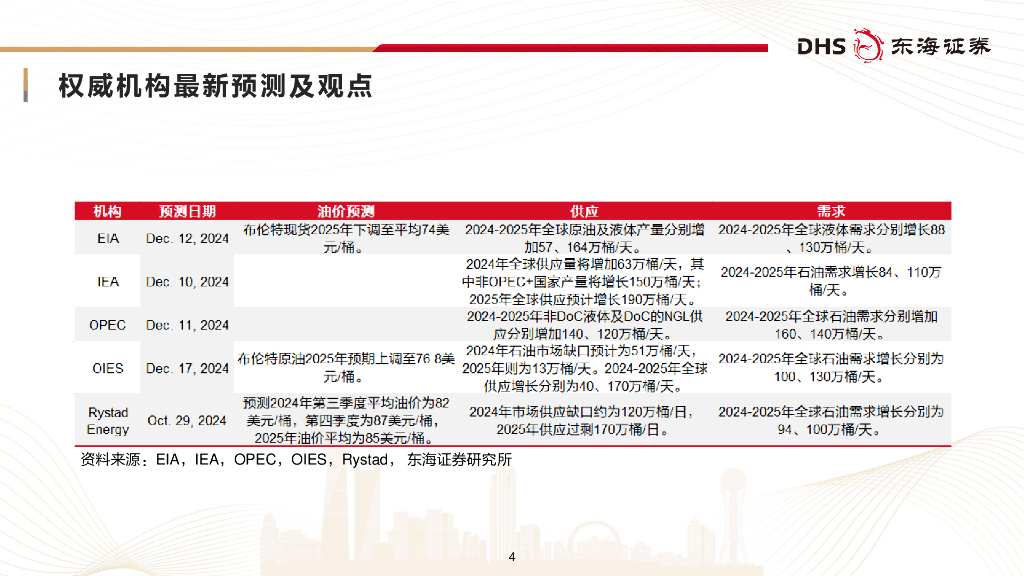
Task: Select IEA supply cell mentioning 非OPEC+国家
Action: 584,281
